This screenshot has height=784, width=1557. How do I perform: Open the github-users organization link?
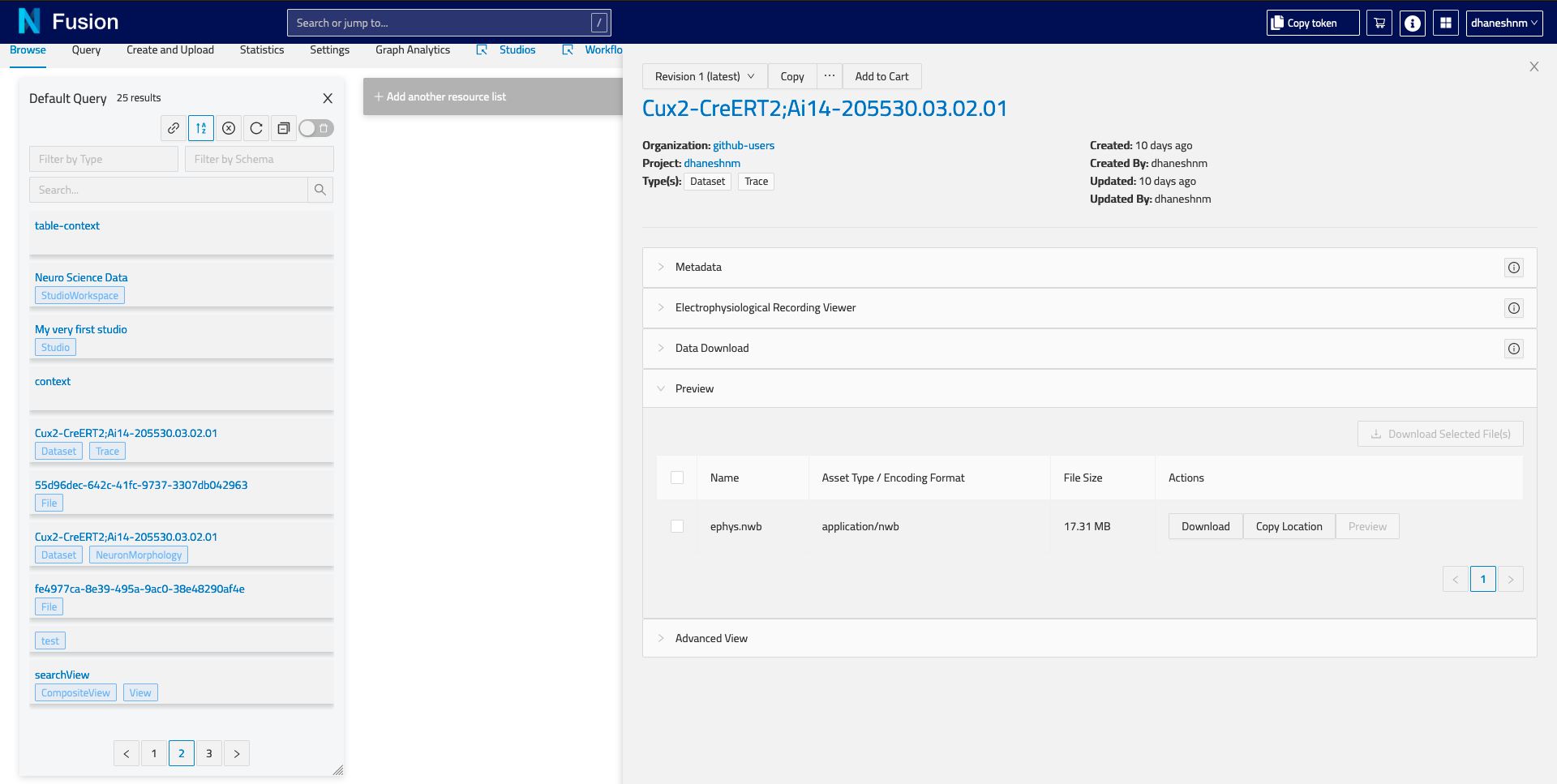coord(744,146)
